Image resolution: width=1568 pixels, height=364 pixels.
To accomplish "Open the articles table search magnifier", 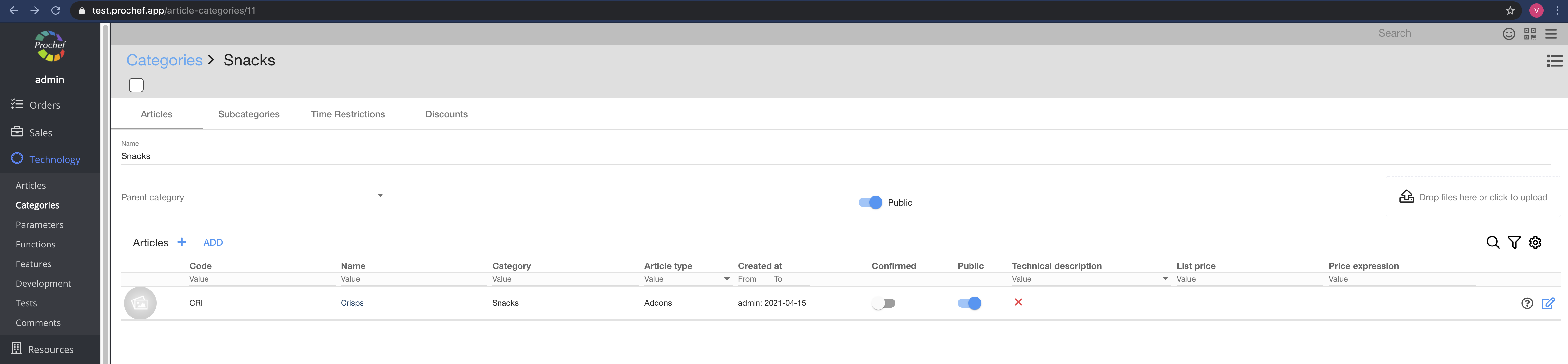I will pyautogui.click(x=1493, y=243).
